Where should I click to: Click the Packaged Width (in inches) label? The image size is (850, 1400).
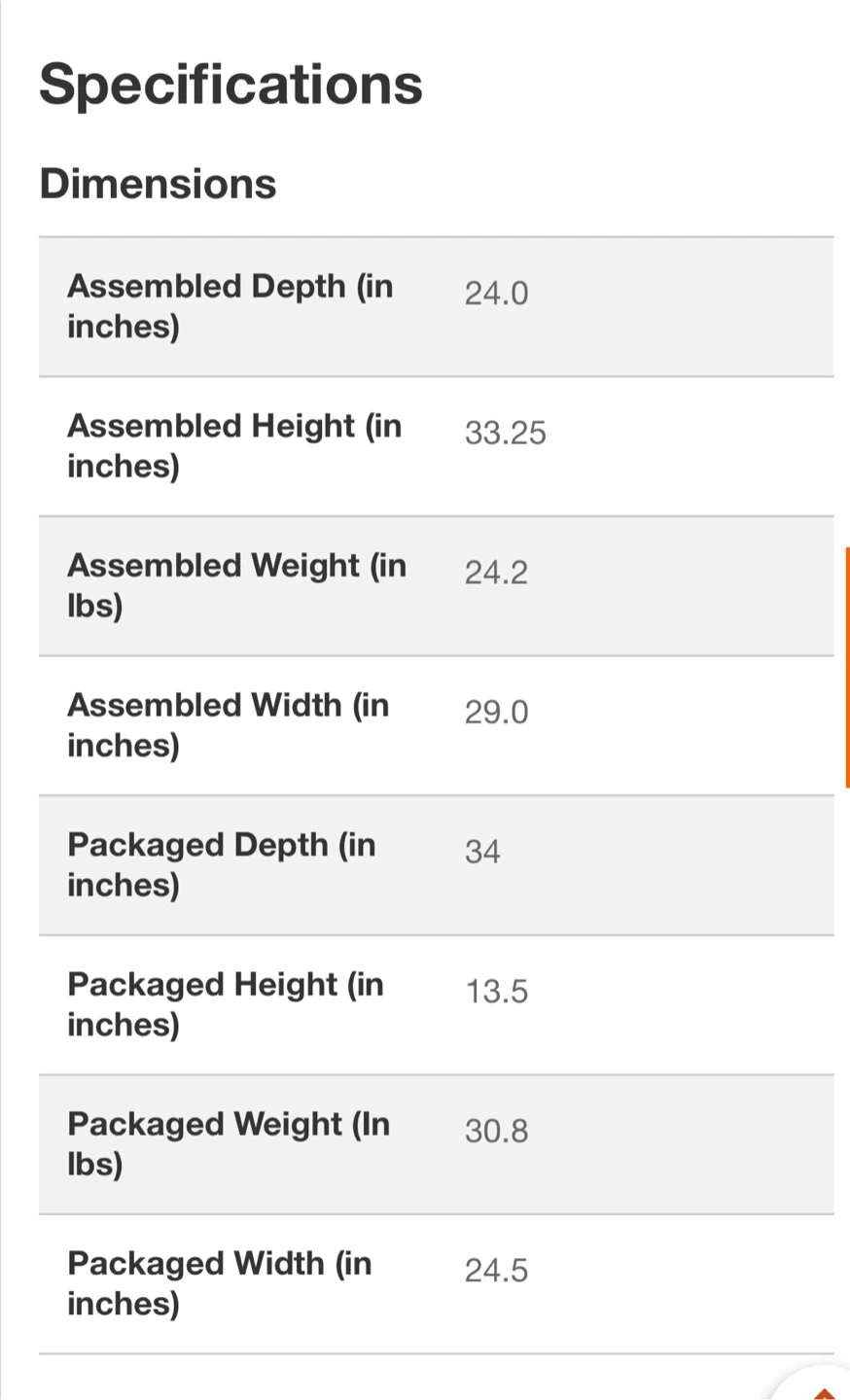click(219, 1283)
